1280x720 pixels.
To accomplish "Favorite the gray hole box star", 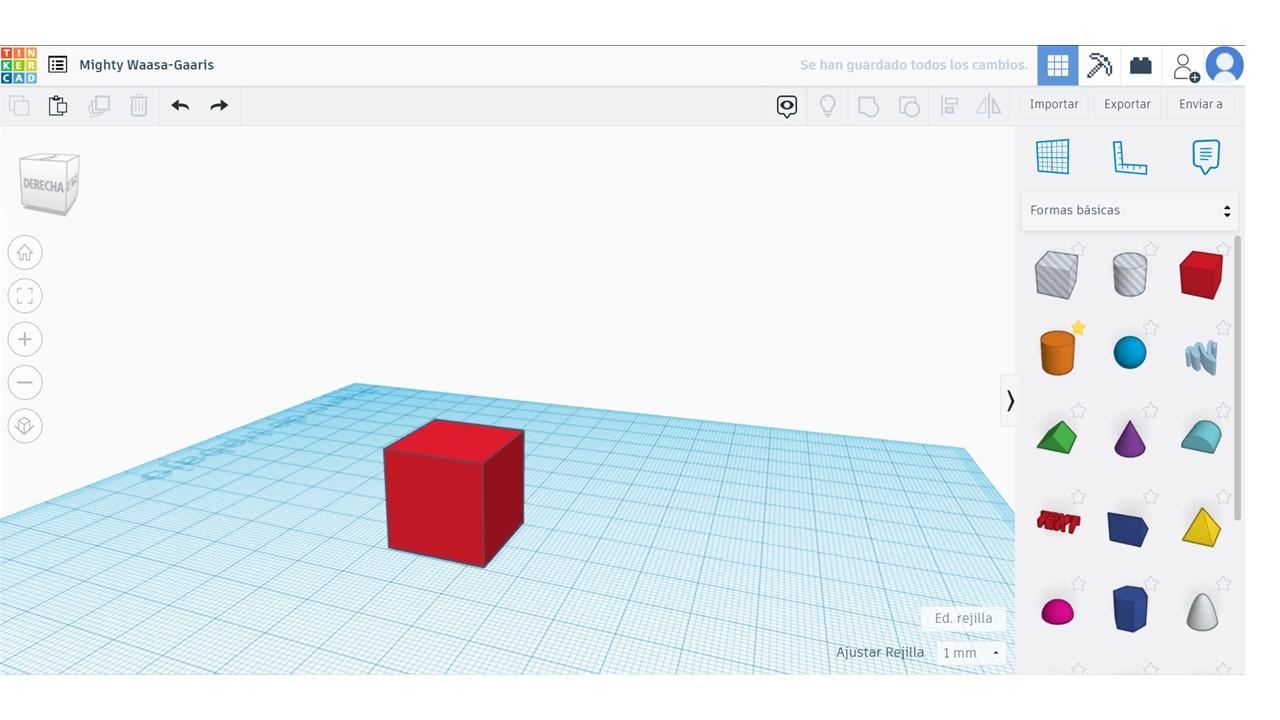I will coord(1078,248).
